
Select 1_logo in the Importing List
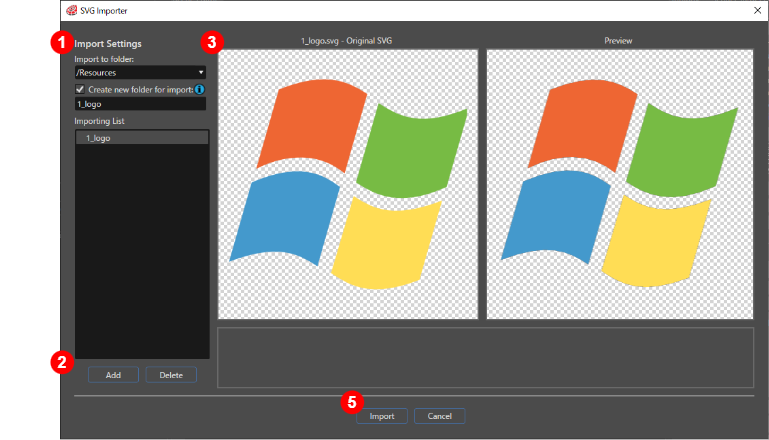coord(142,138)
